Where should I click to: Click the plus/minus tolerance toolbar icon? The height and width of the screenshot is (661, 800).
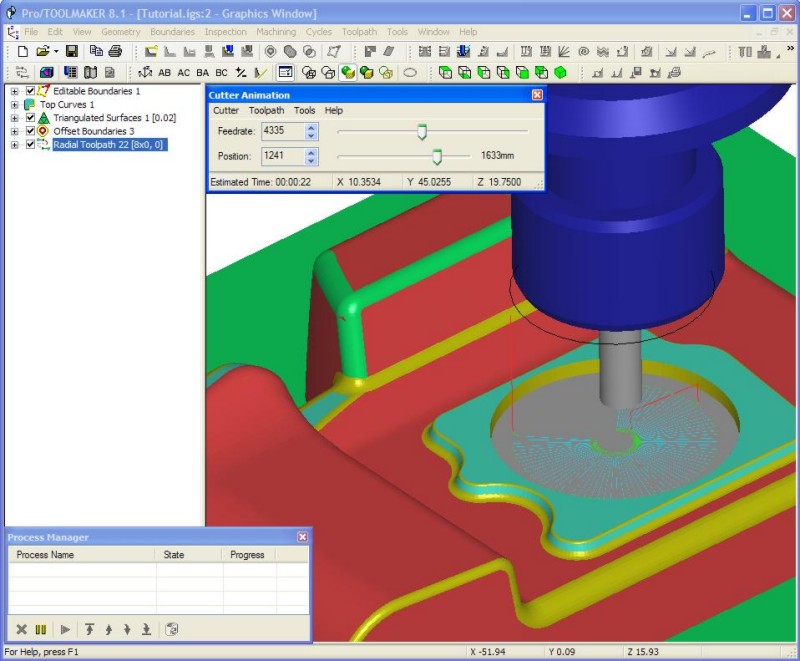tap(241, 72)
